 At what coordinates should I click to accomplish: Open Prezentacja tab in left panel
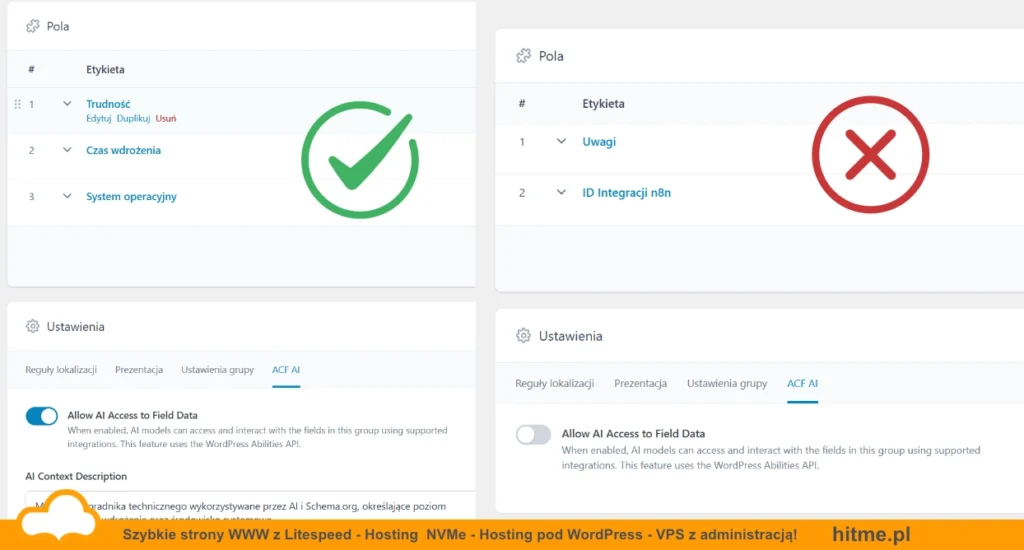point(139,370)
